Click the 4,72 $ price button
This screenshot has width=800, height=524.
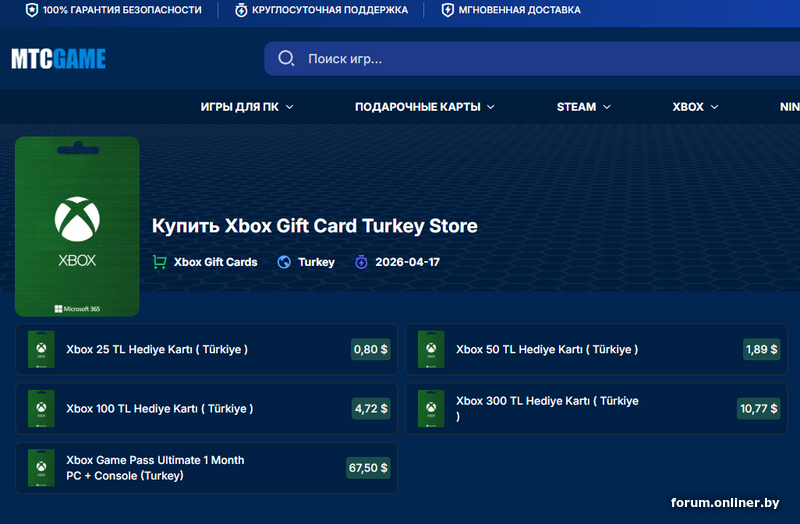(371, 409)
